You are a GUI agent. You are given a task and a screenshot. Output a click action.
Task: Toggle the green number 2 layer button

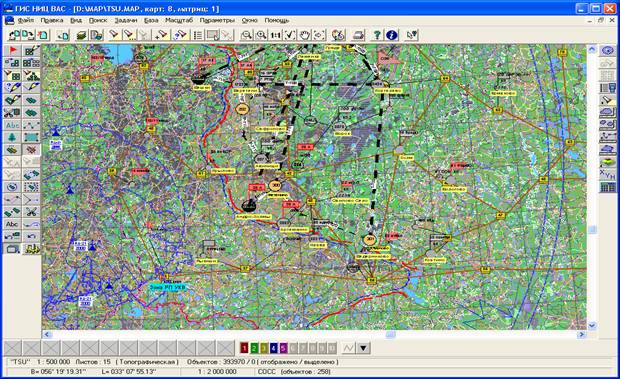pyautogui.click(x=254, y=348)
